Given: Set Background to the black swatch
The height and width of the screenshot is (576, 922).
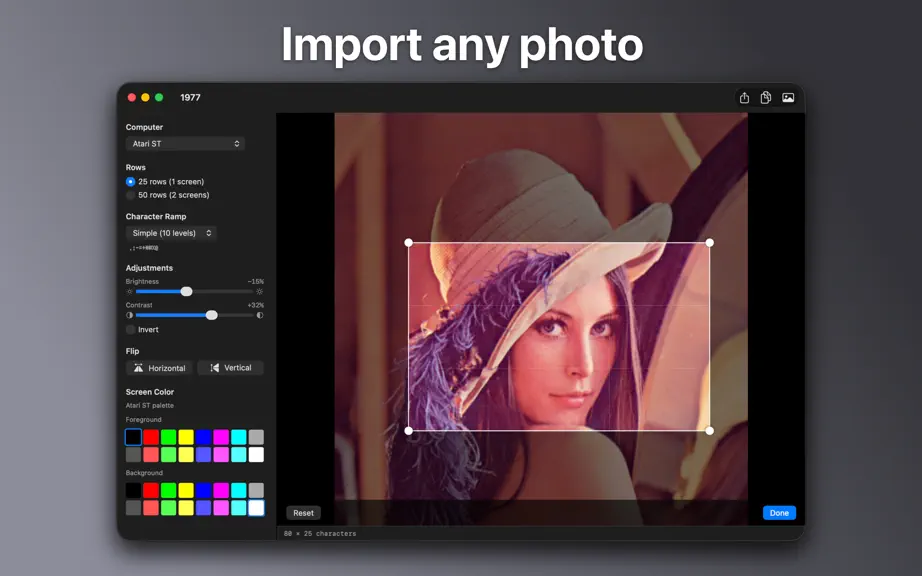Looking at the screenshot, I should click(133, 490).
